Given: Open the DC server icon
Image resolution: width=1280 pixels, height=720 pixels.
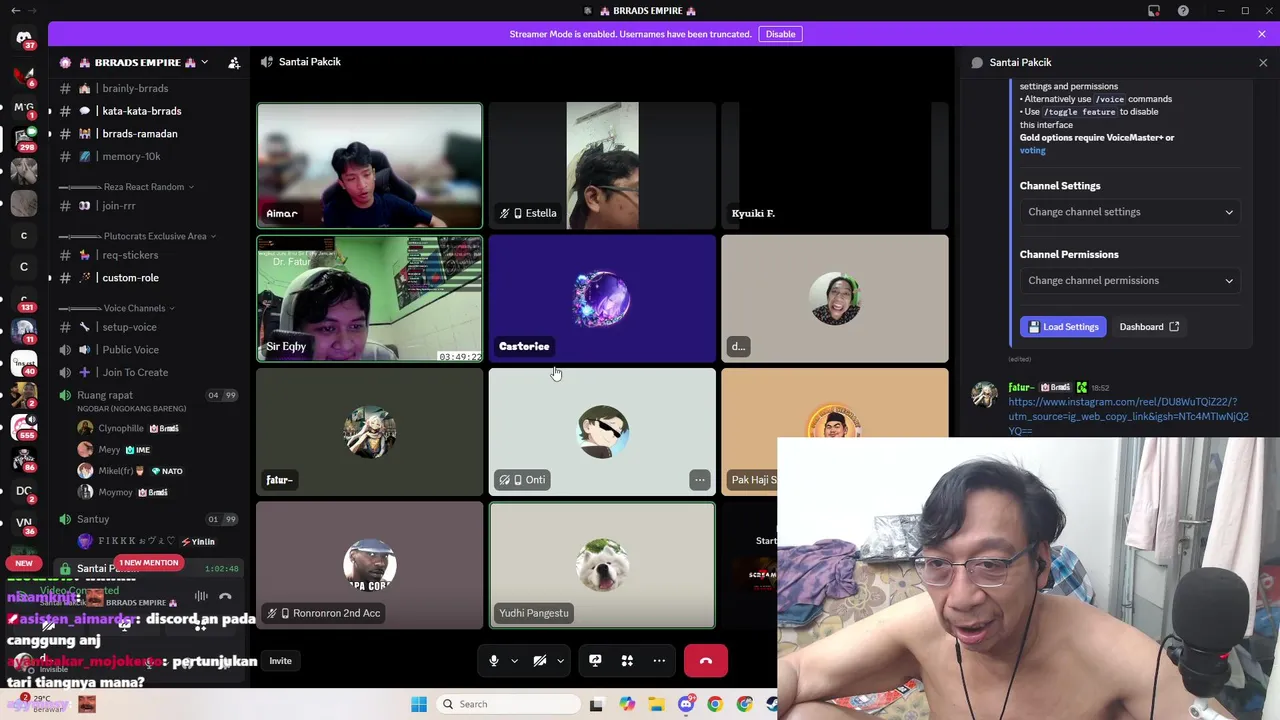Looking at the screenshot, I should click(24, 491).
